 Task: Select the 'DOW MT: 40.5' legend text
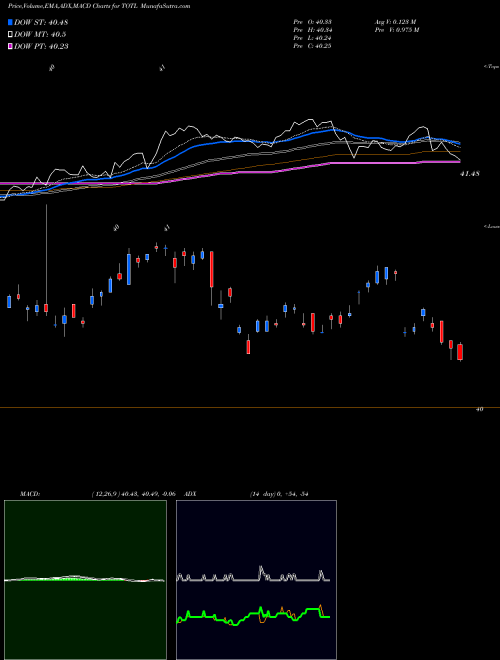coord(40,35)
